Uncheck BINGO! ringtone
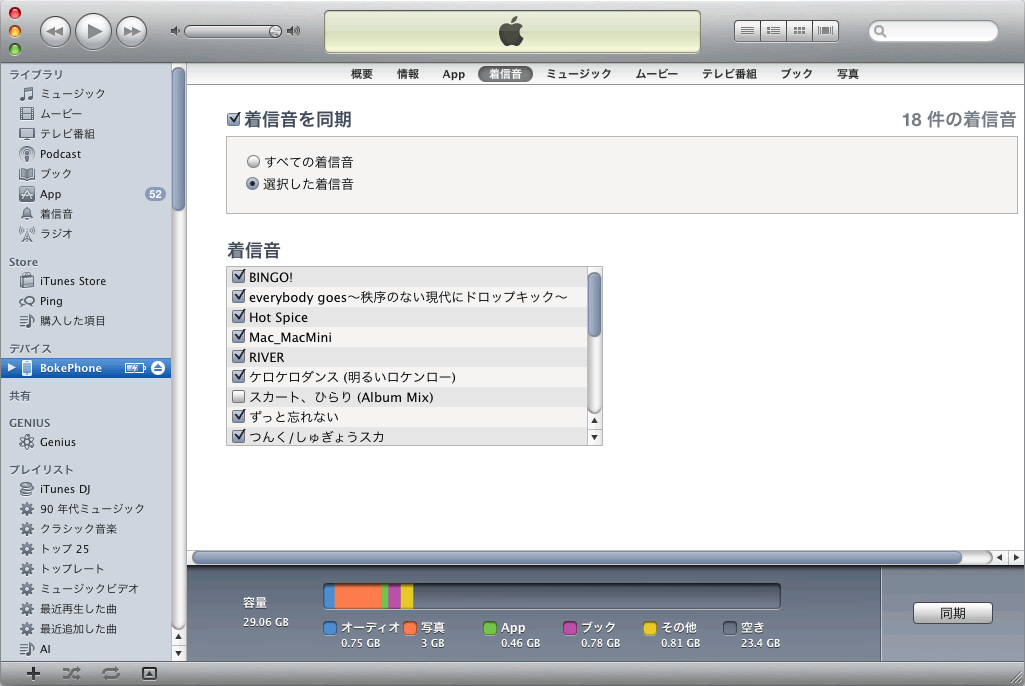1025x686 pixels. [239, 276]
